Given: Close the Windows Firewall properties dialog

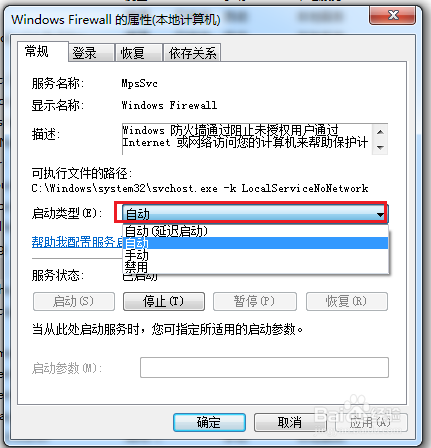Looking at the screenshot, I should coord(393,15).
